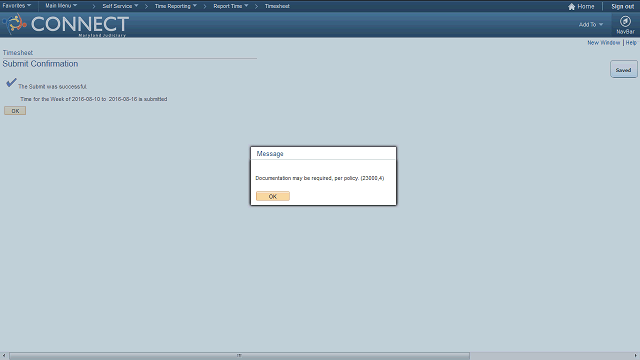
Task: Select the Timesheet breadcrumb item
Action: click(x=277, y=6)
